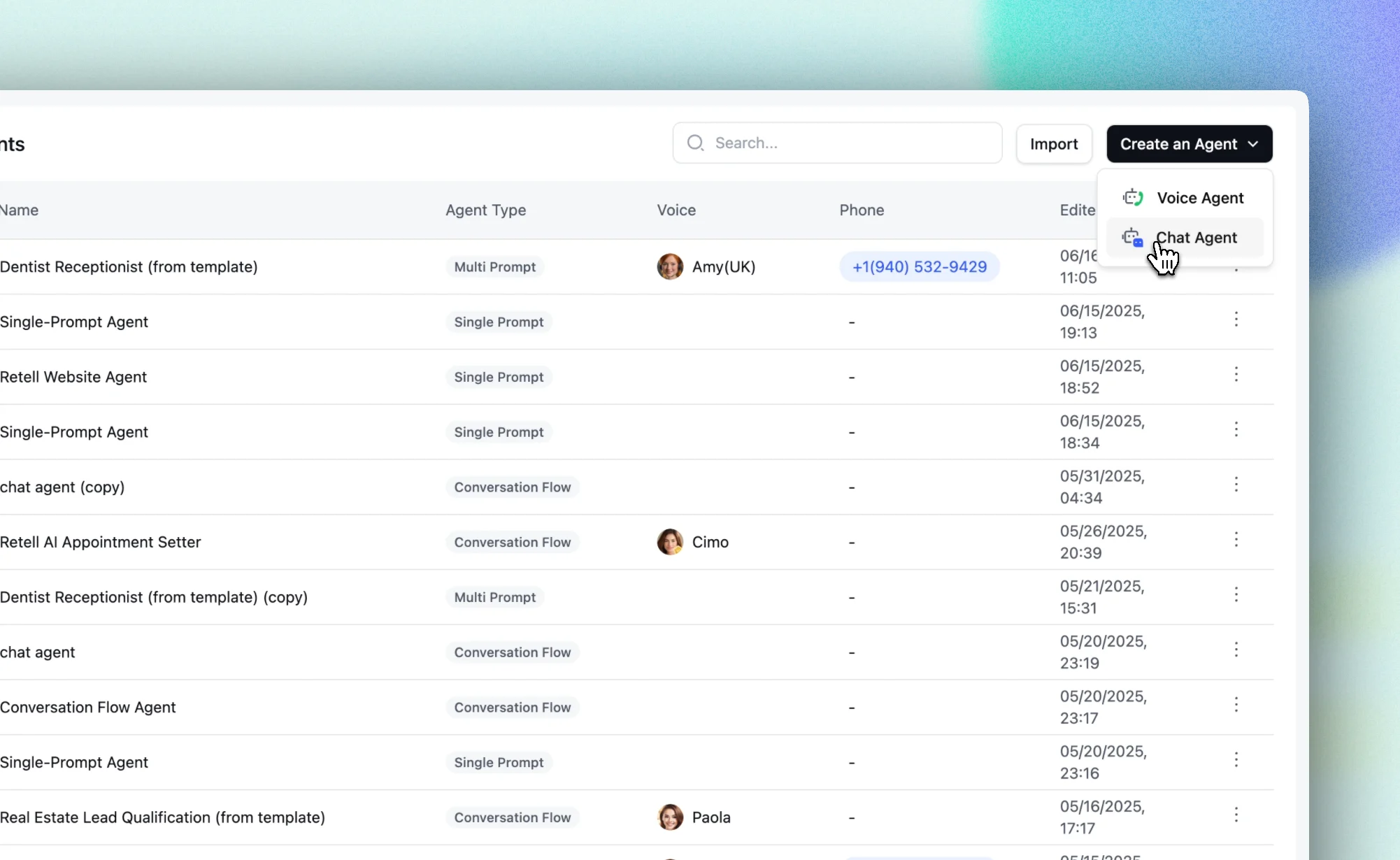The height and width of the screenshot is (860, 1400).
Task: Open Real Estate Lead Qualification (from template)
Action: click(162, 817)
